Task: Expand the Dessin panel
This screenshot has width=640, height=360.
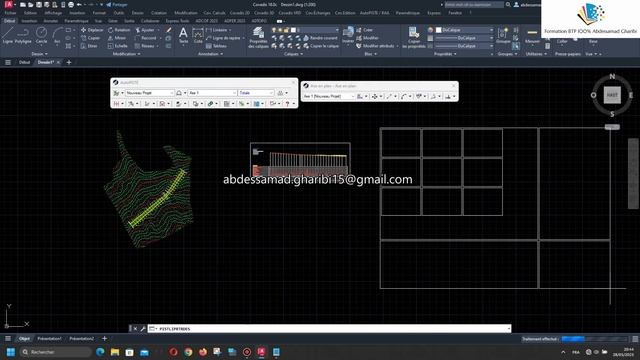Action: click(x=40, y=54)
